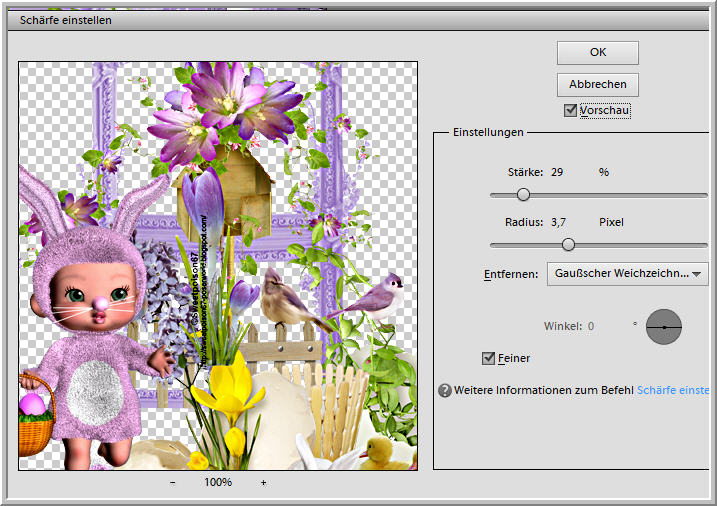Viewport: 717px width, 506px height.
Task: Select the Radius value 3,7 field
Action: (x=558, y=223)
